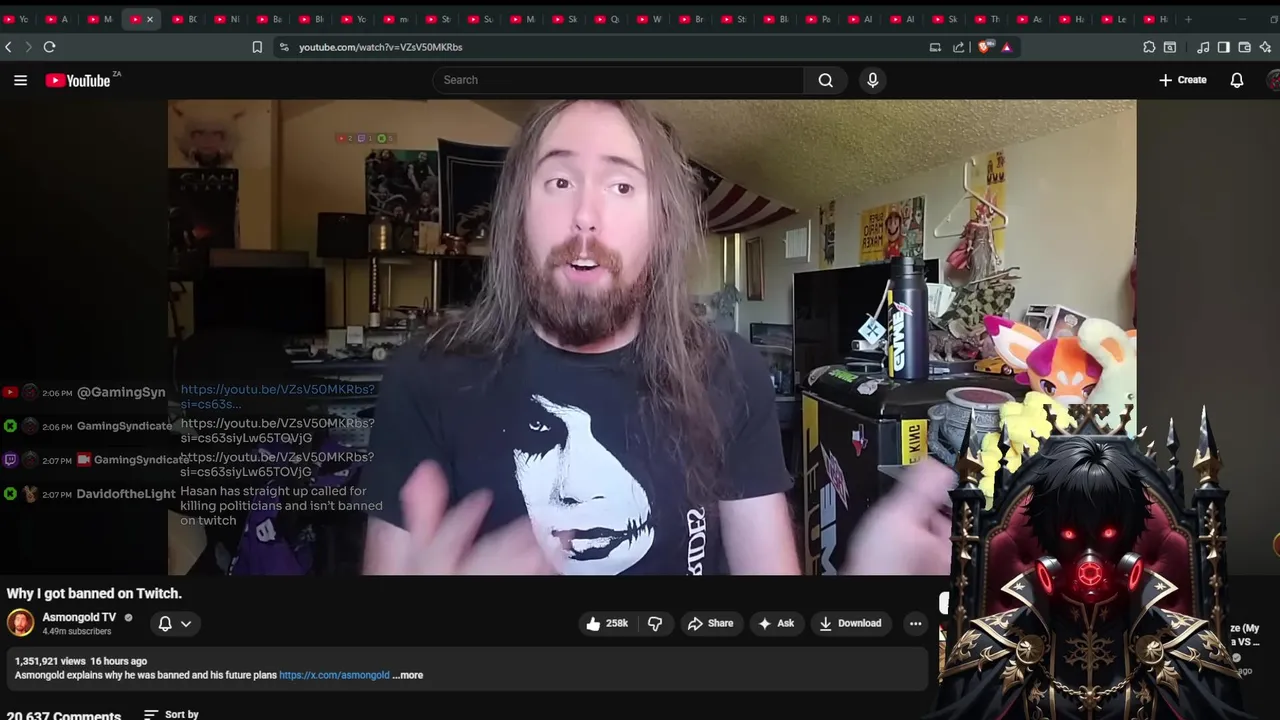Open the three-dot more actions menu
The width and height of the screenshot is (1280, 720).
click(915, 623)
